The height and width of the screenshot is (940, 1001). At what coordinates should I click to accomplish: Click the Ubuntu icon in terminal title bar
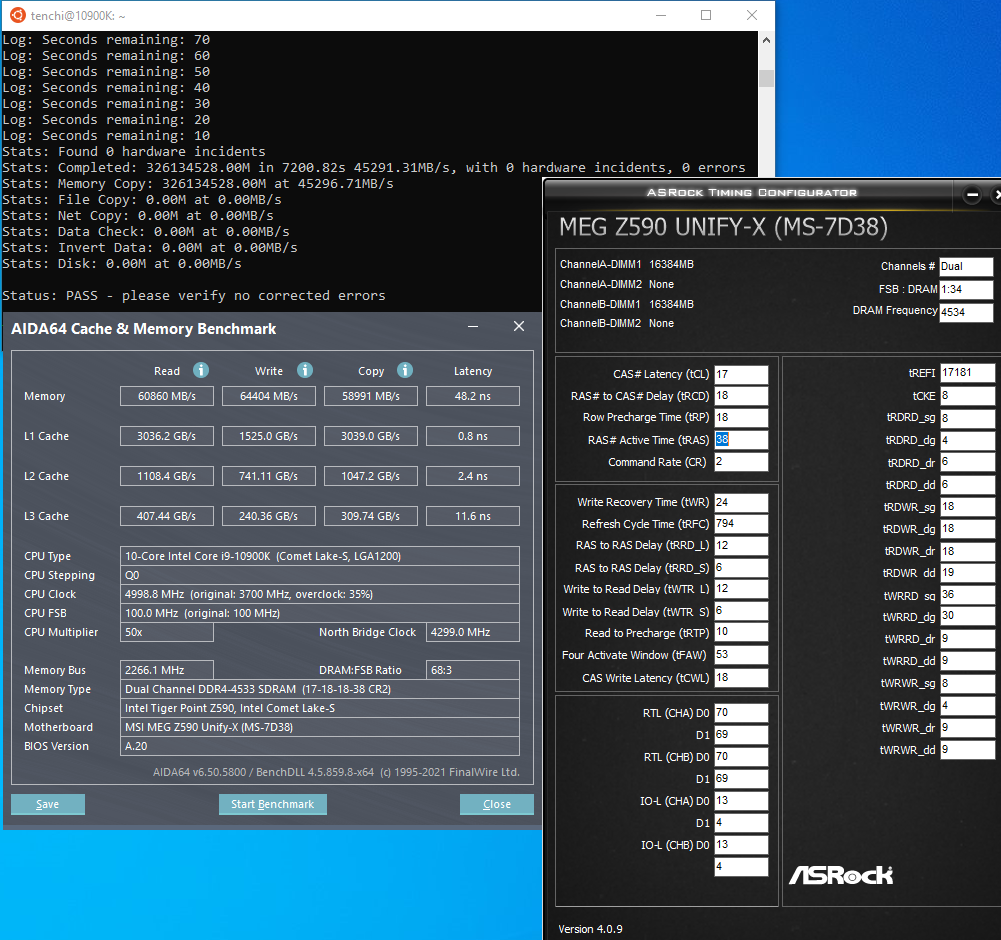(x=18, y=15)
